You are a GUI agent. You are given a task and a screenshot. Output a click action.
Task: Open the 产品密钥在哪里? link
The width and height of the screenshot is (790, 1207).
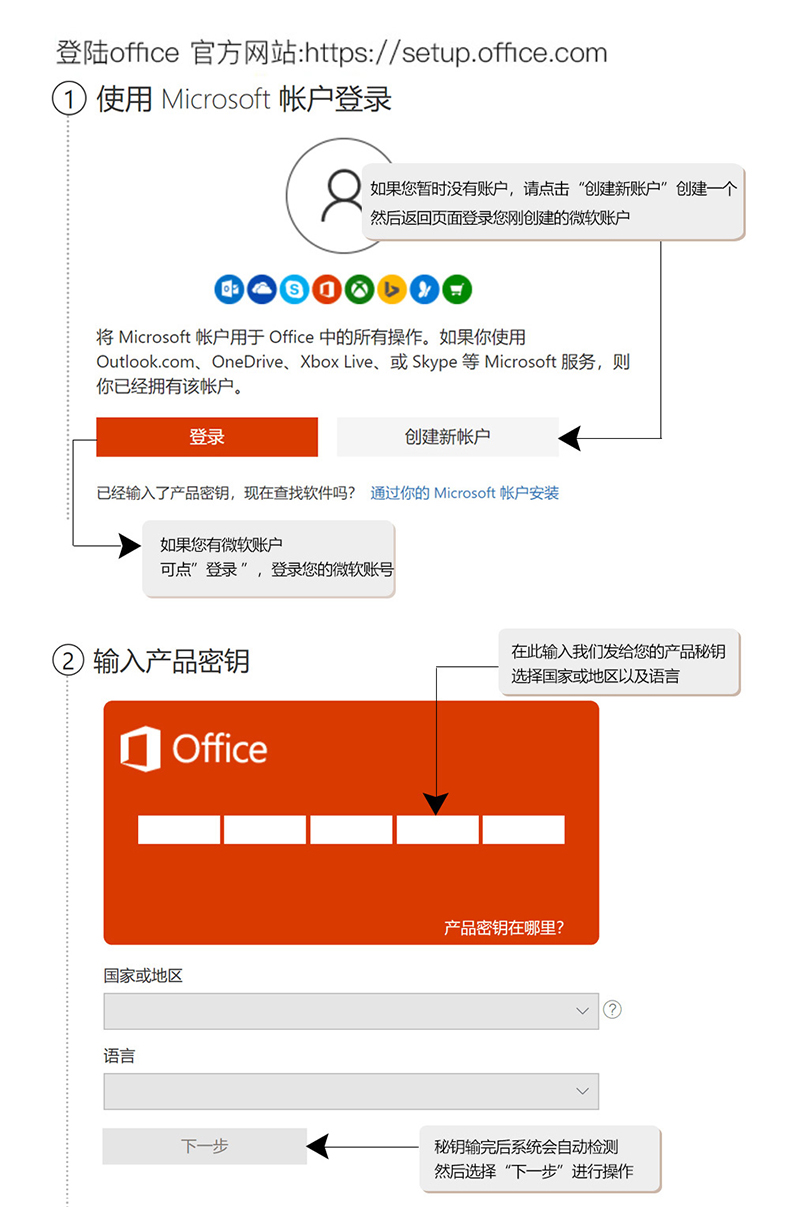click(505, 928)
